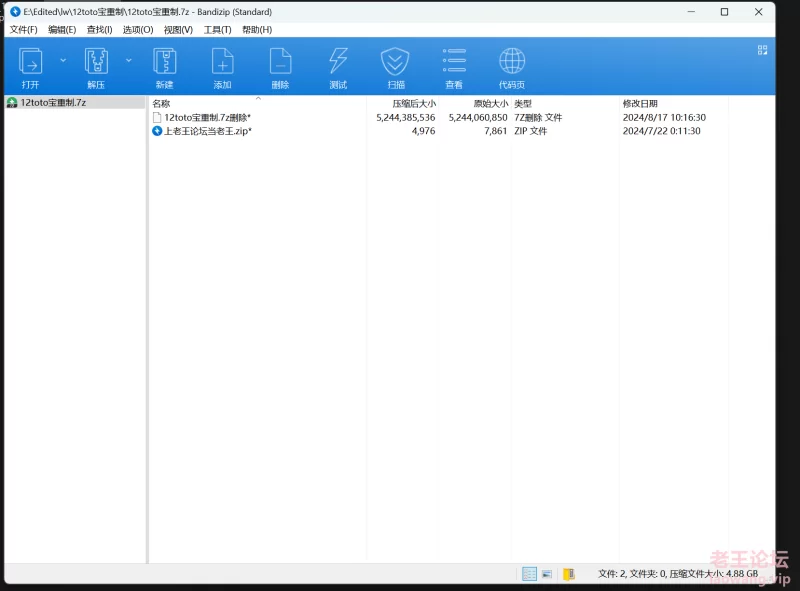Open the 帮助(H) menu
This screenshot has height=591, width=800.
(x=257, y=30)
